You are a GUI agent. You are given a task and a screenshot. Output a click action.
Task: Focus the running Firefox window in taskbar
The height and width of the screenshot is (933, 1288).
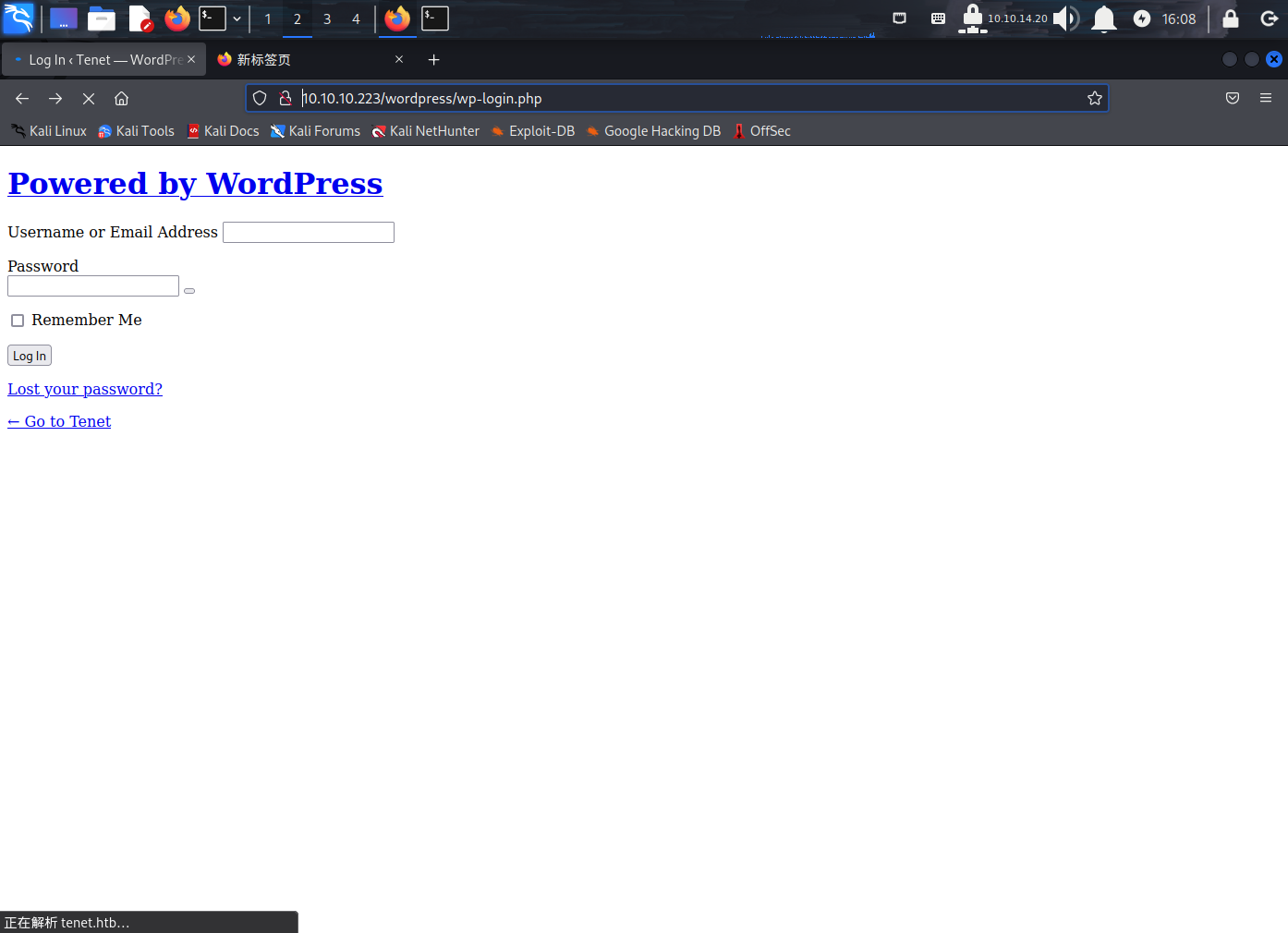coord(397,18)
